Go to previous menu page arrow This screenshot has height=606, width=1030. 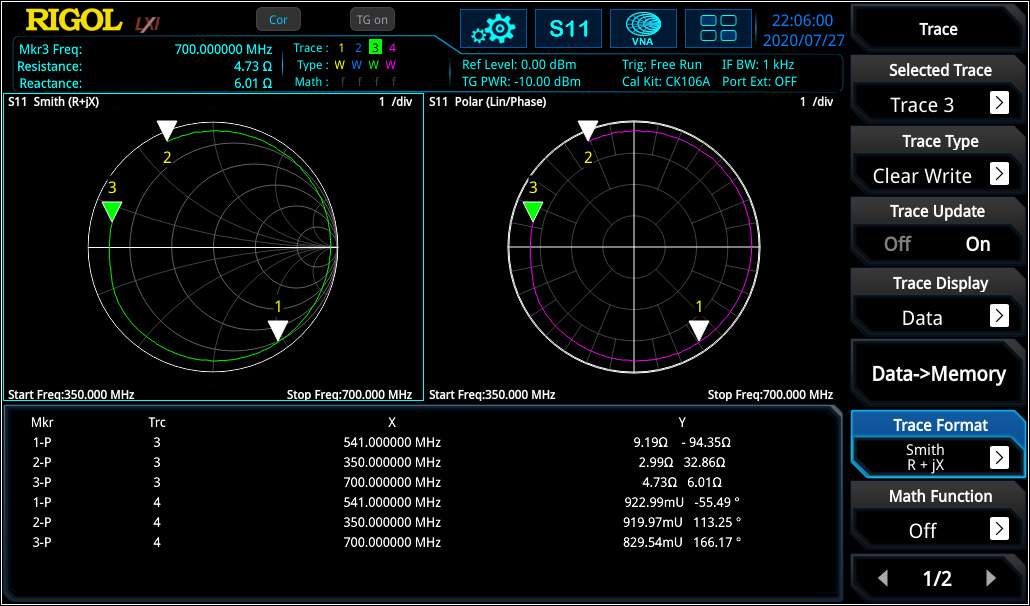click(884, 578)
